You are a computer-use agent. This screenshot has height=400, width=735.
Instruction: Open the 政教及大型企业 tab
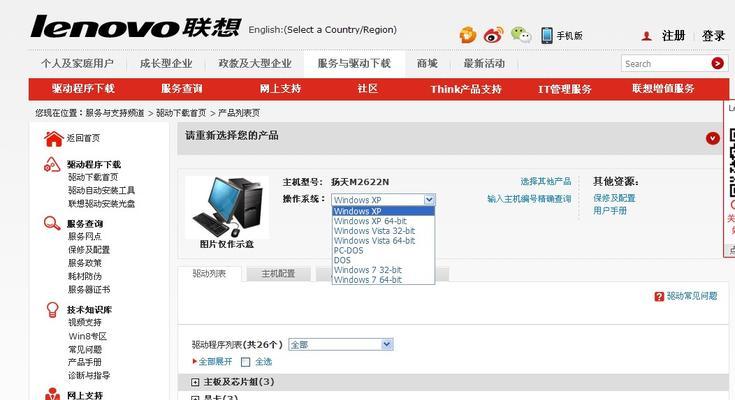[255, 63]
